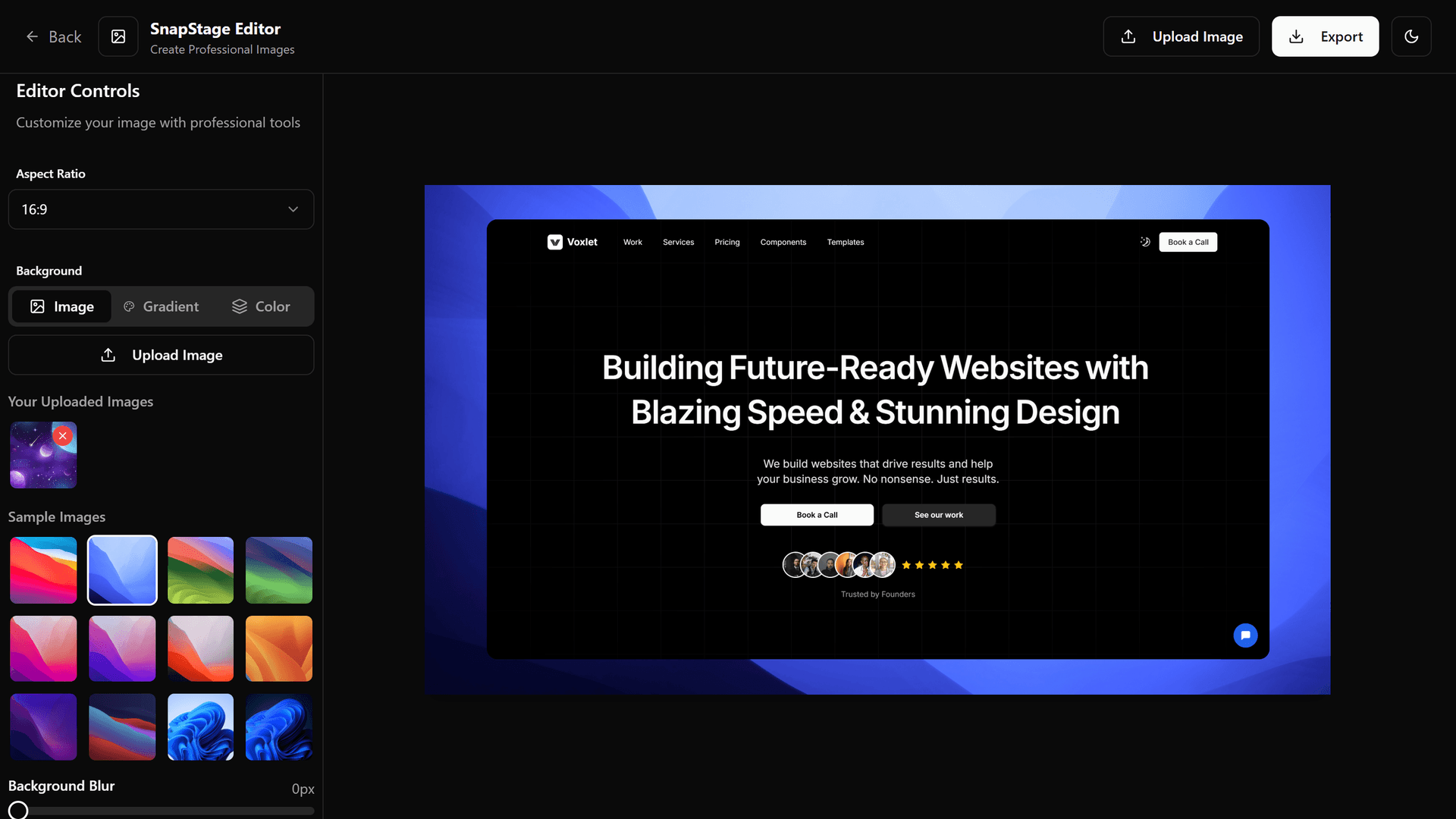Screen dimensions: 1456x819
Task: Click Upload Image in the sidebar
Action: click(x=161, y=355)
